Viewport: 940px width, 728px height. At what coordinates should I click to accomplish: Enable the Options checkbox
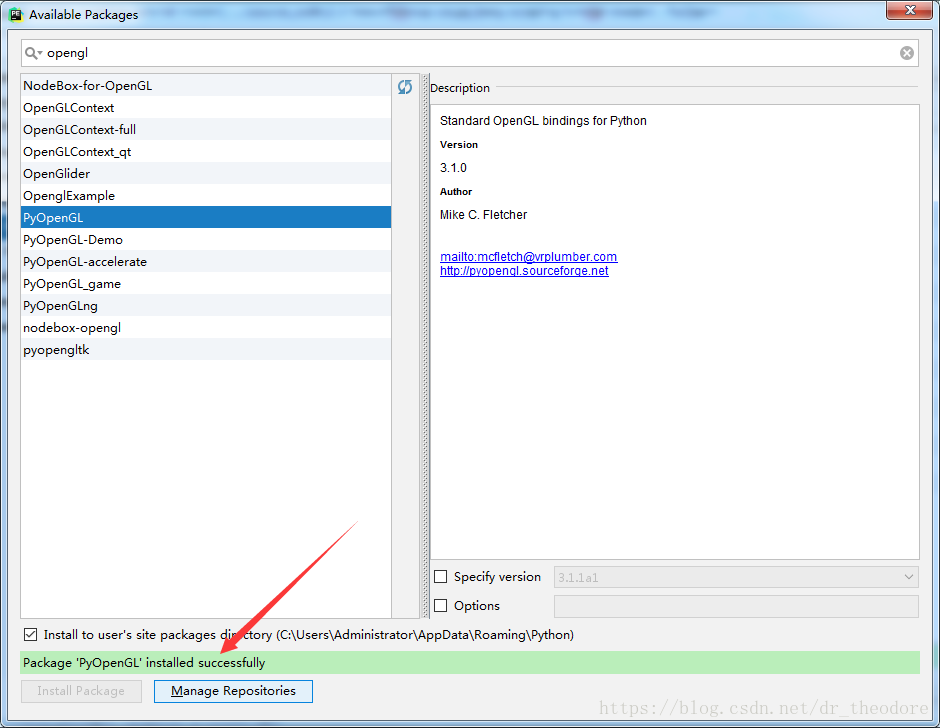(441, 605)
